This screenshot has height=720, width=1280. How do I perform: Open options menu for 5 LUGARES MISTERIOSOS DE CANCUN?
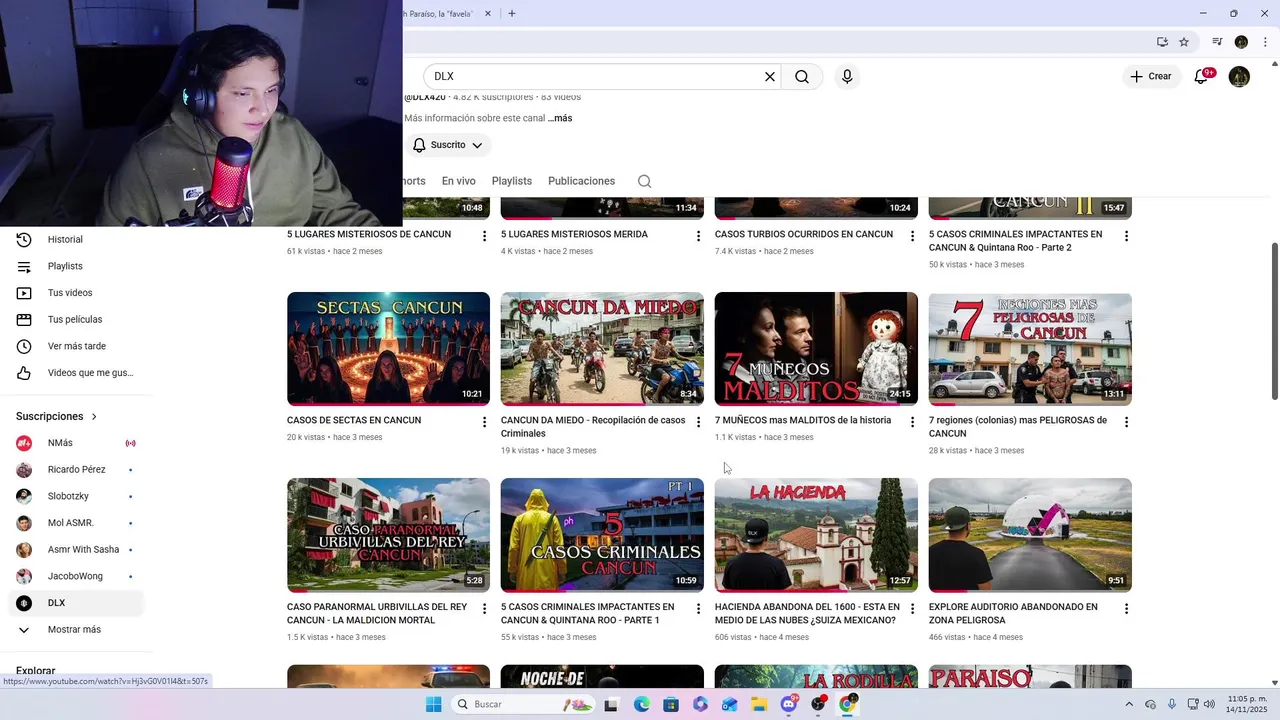pyautogui.click(x=485, y=236)
